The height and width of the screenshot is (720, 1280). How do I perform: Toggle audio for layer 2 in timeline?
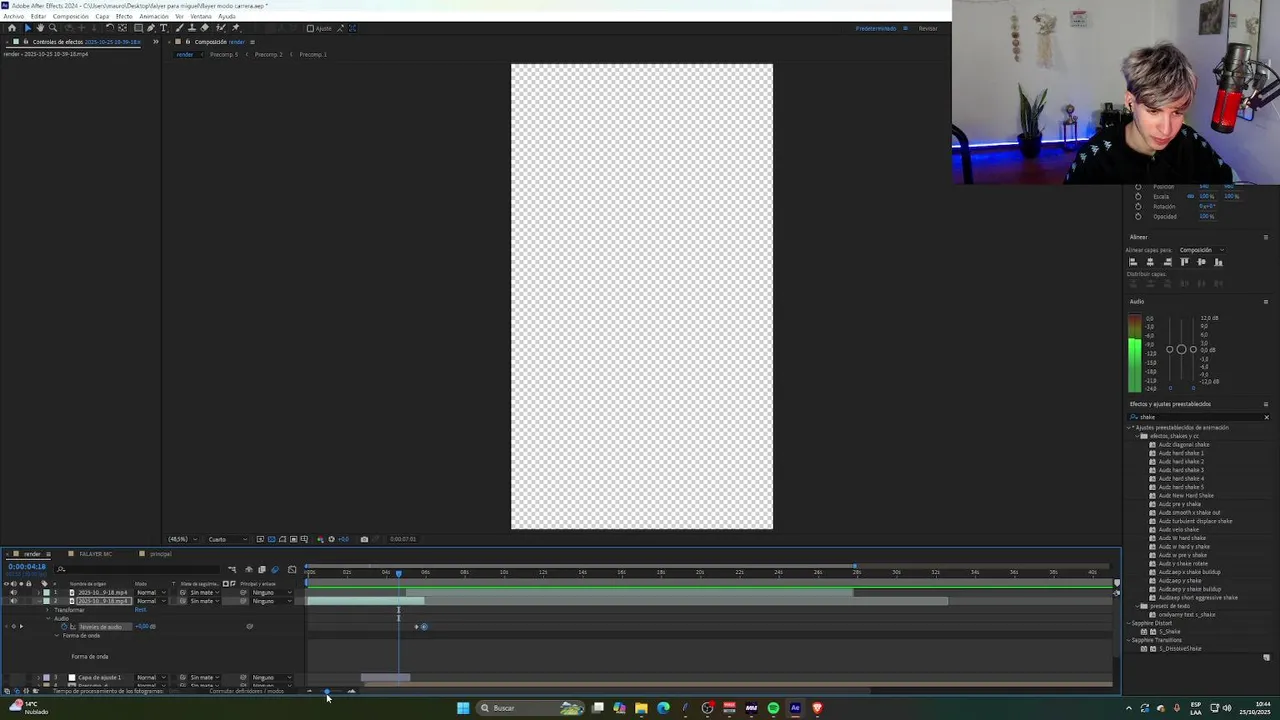coord(14,601)
